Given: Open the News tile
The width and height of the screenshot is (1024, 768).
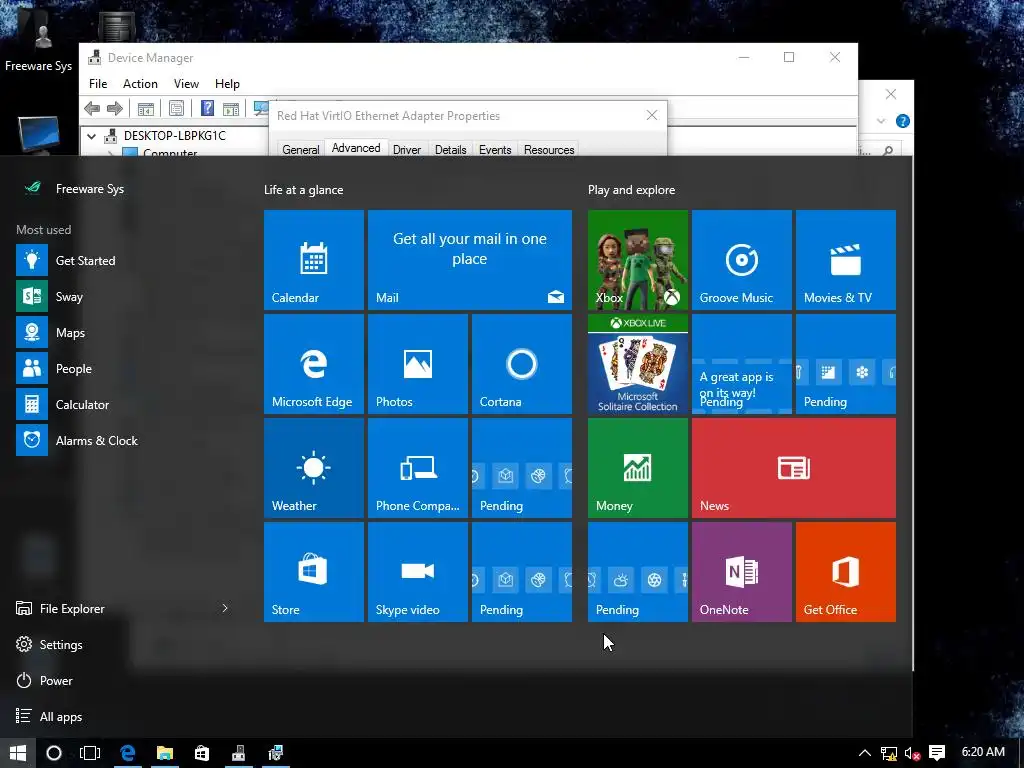Looking at the screenshot, I should click(793, 468).
